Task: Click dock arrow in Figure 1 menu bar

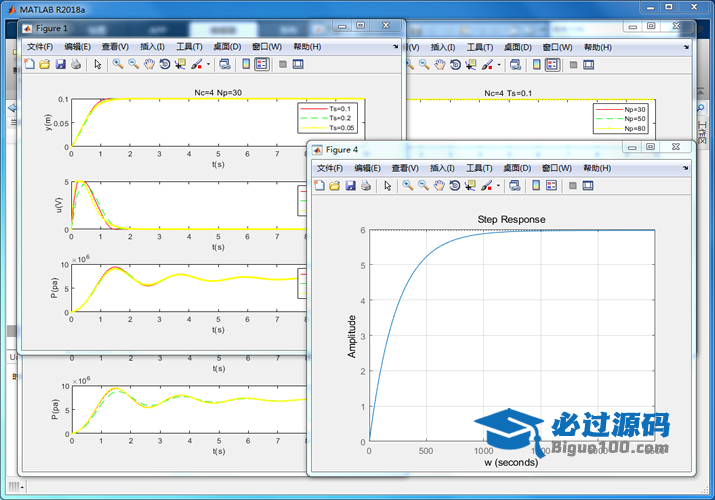Action: click(x=395, y=46)
